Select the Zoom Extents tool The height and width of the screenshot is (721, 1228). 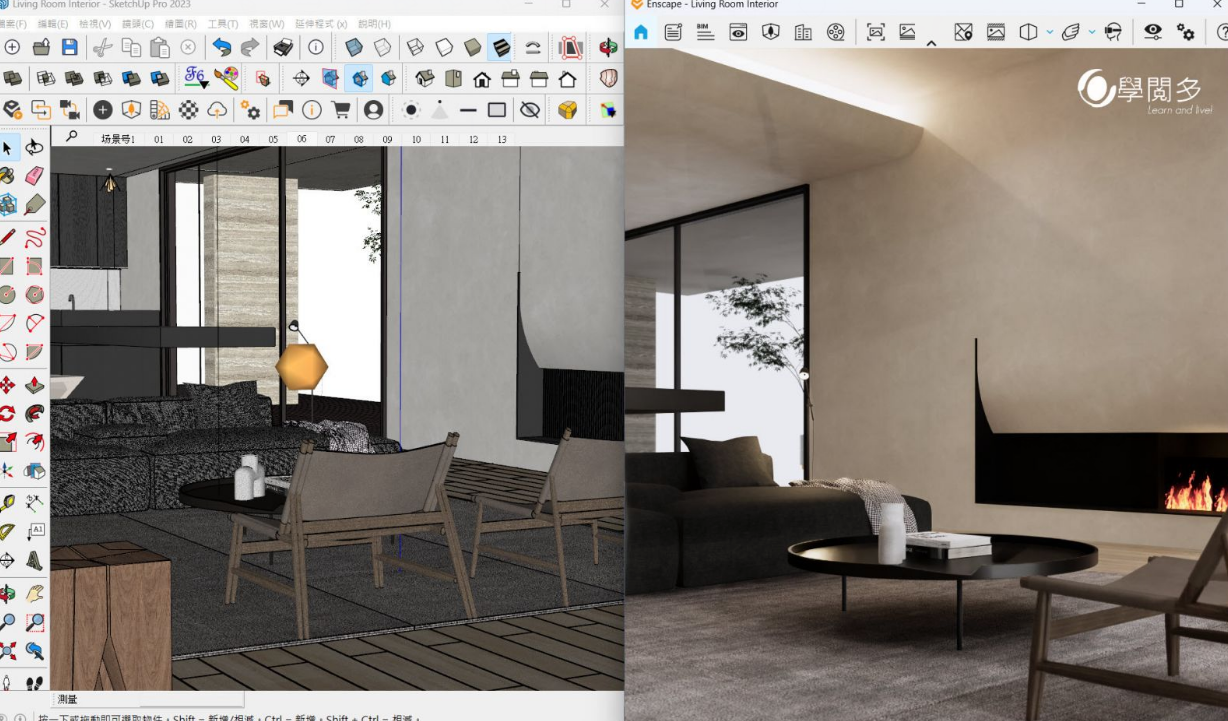click(x=8, y=651)
